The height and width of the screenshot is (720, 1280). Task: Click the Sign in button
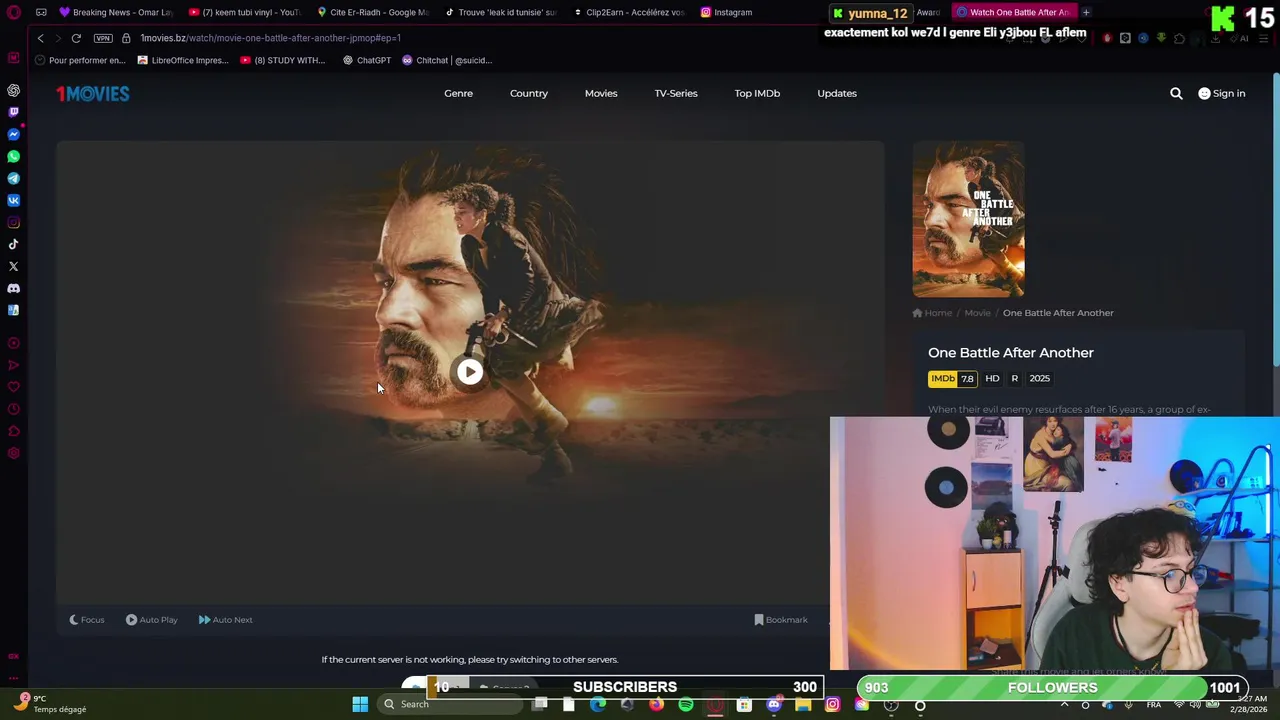tap(1222, 93)
